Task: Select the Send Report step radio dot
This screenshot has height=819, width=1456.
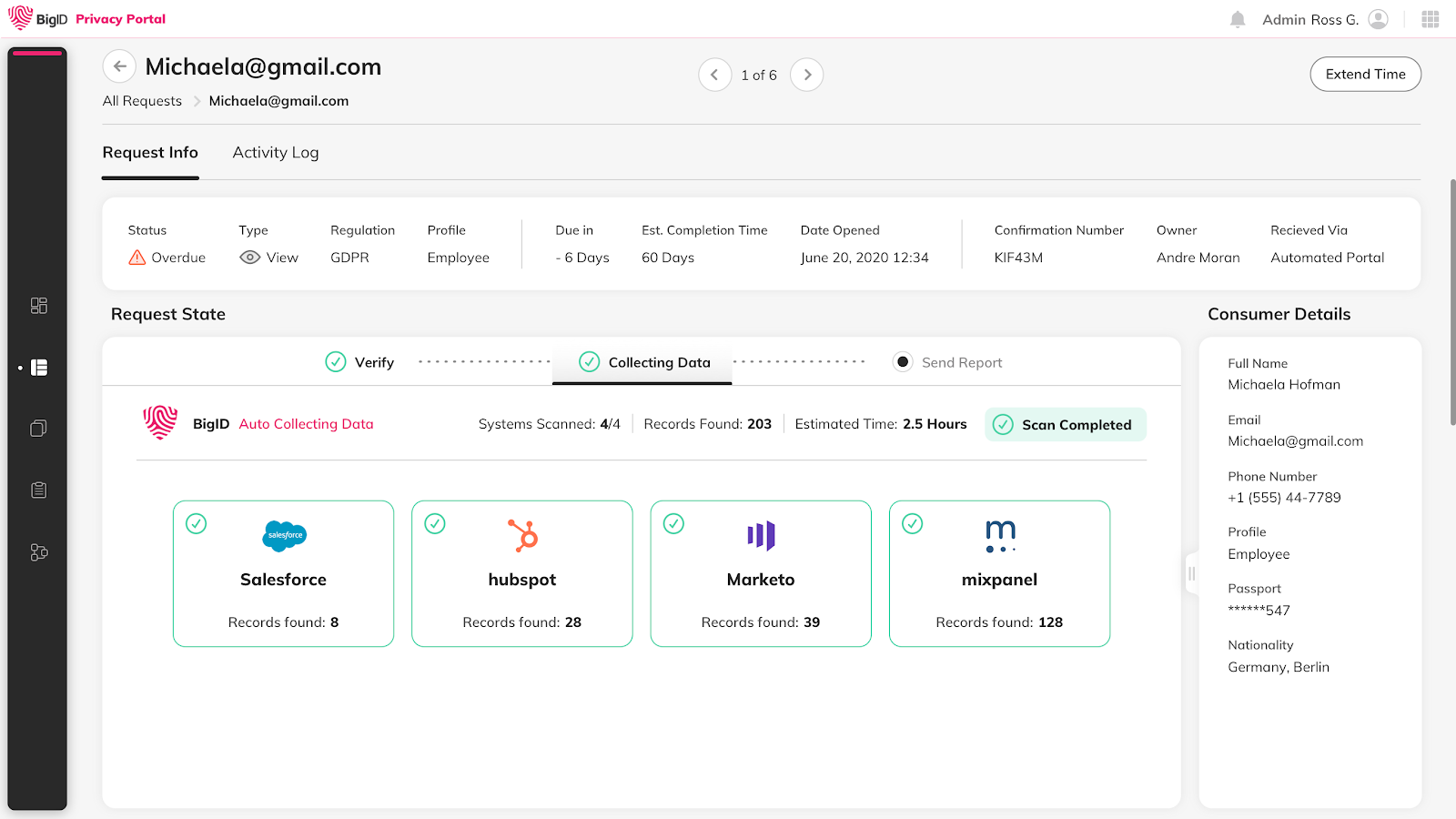Action: point(903,362)
